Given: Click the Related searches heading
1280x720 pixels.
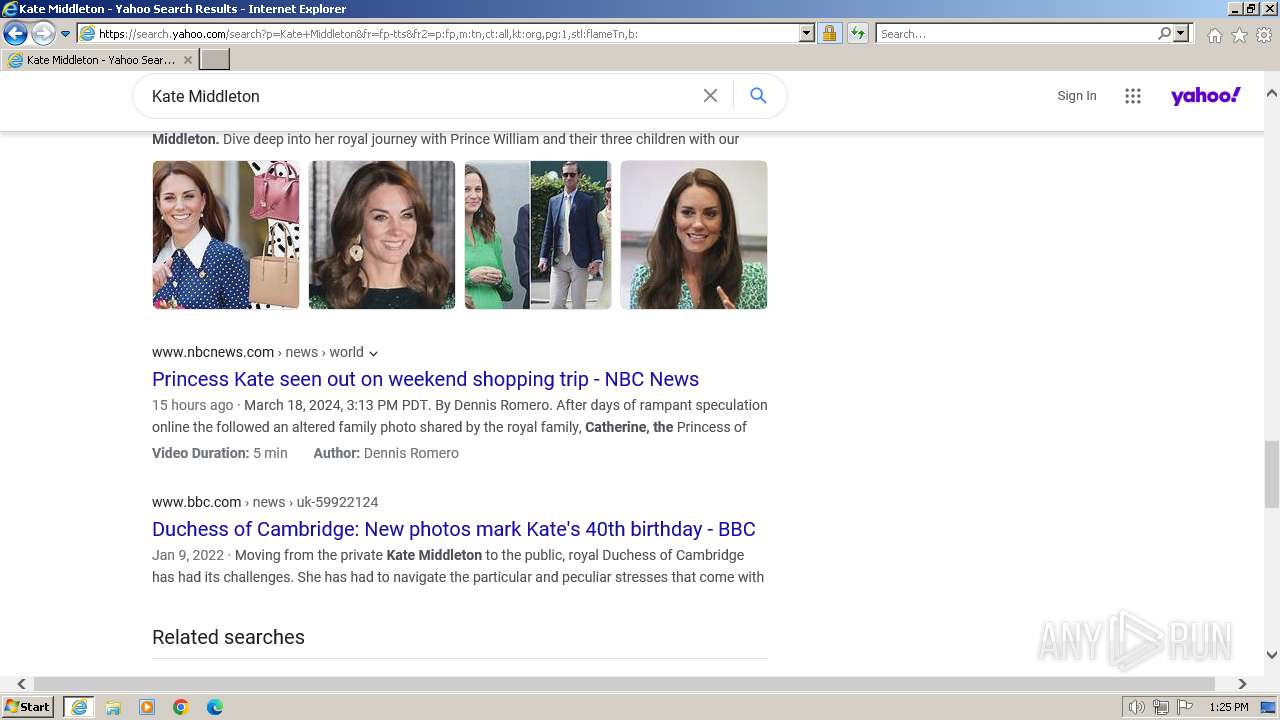Looking at the screenshot, I should 228,637.
